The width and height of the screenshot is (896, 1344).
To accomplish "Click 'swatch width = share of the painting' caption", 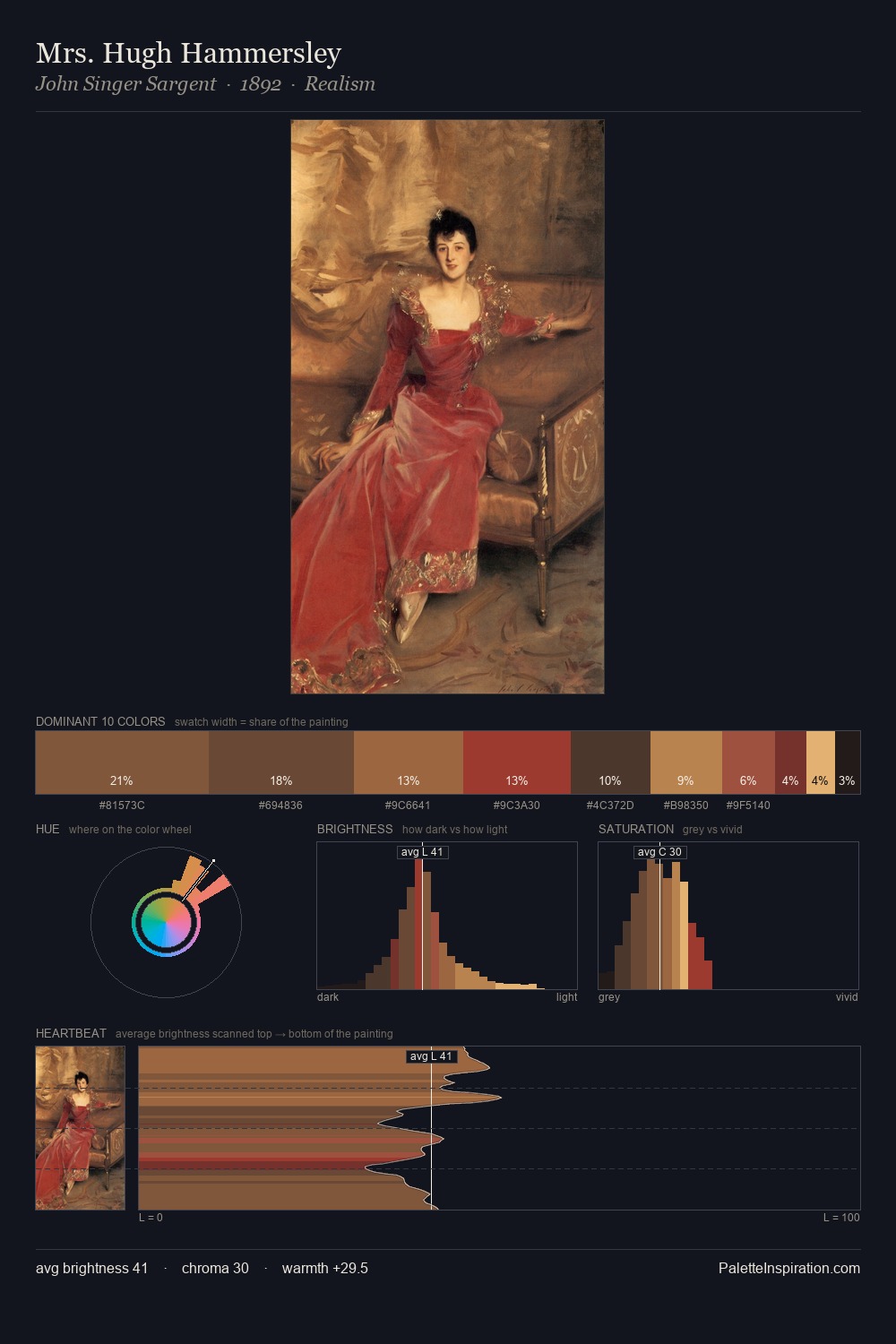I will pos(262,722).
